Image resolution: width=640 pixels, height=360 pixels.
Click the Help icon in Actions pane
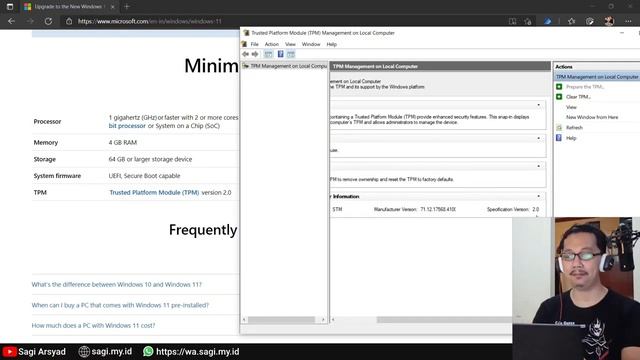tap(559, 138)
